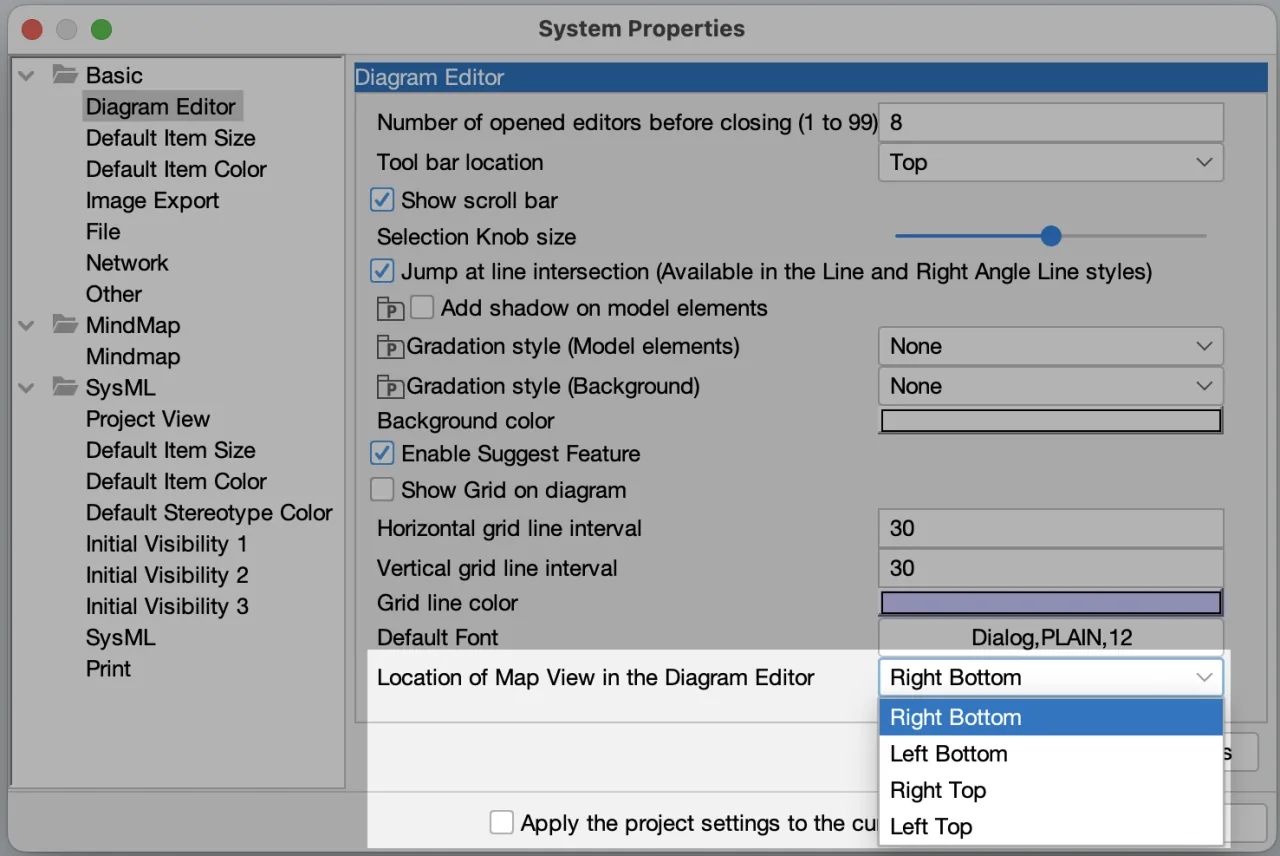The height and width of the screenshot is (856, 1280).
Task: Select Other in the Basic category
Action: click(114, 294)
